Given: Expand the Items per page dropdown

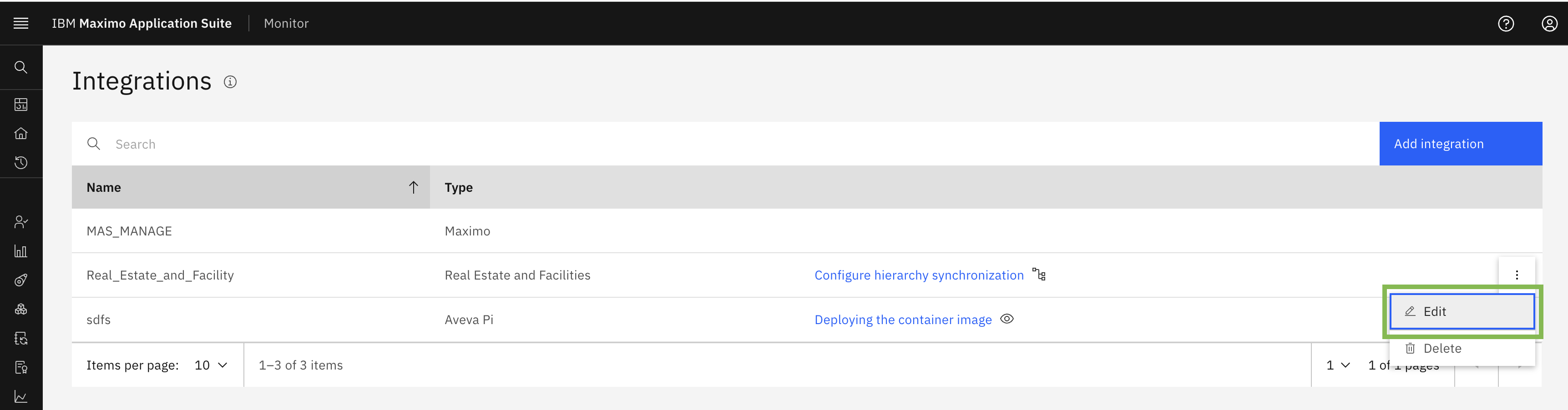Looking at the screenshot, I should coord(211,365).
